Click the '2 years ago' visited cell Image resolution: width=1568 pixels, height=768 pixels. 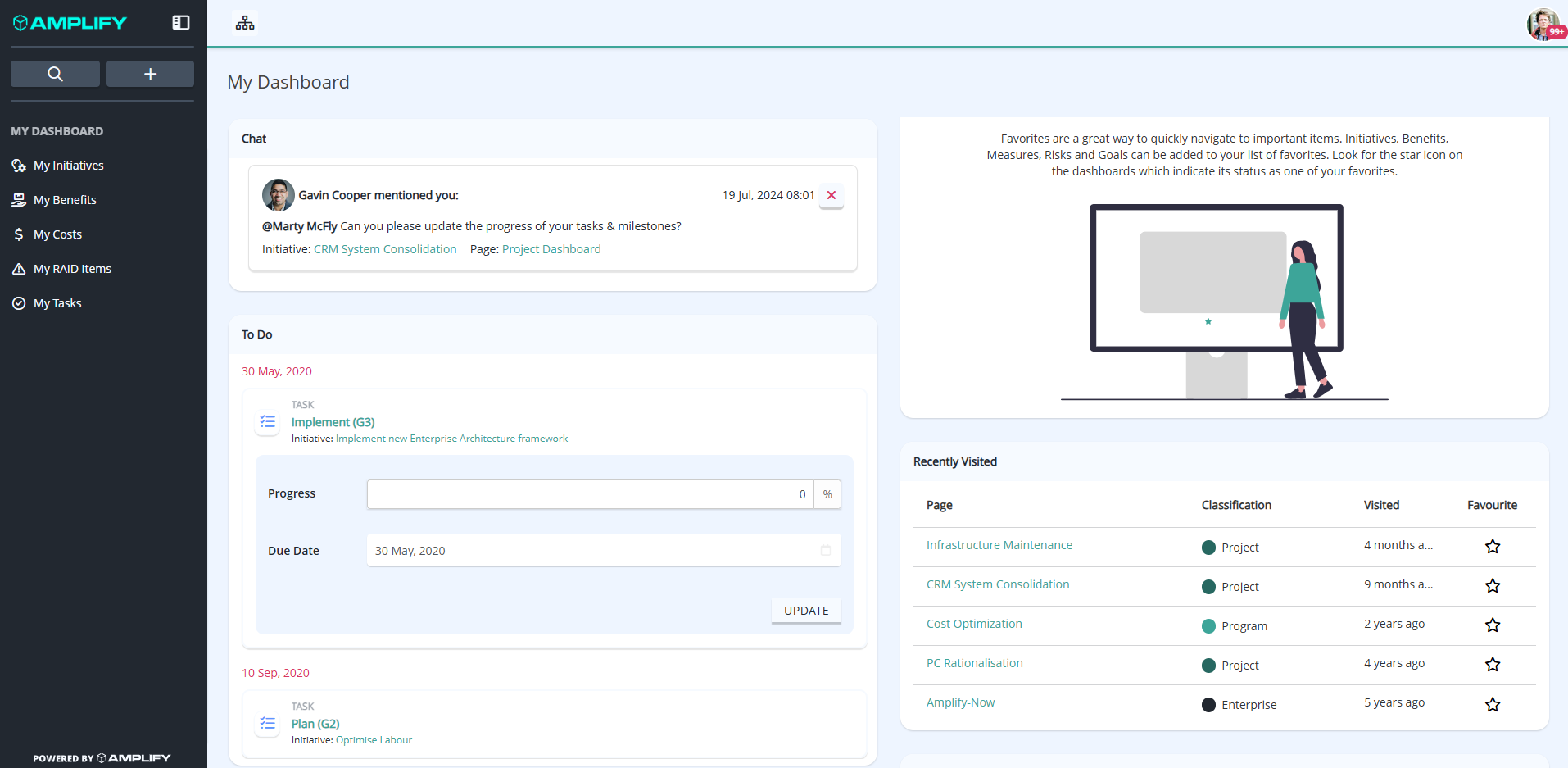click(1394, 624)
